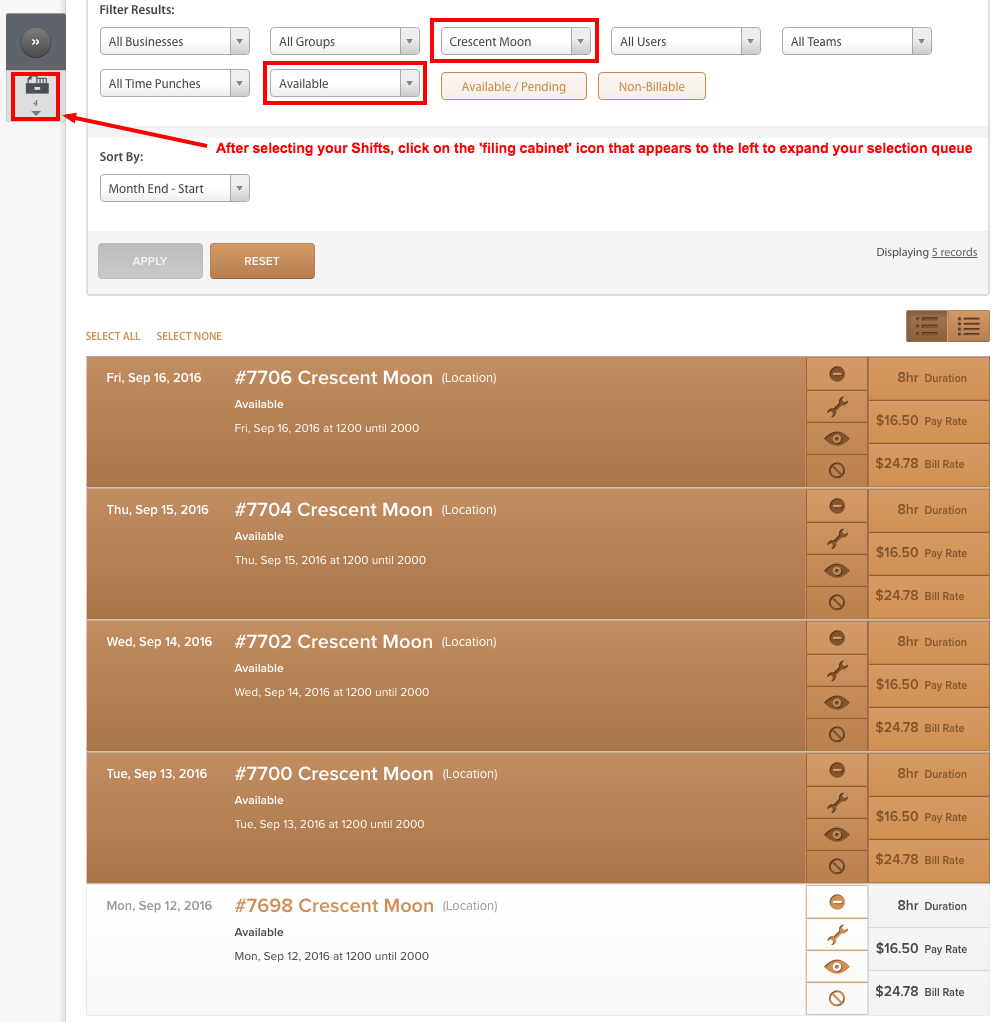This screenshot has height=1022, width=995.
Task: Click wrench icon on shift #7698
Action: 837,935
